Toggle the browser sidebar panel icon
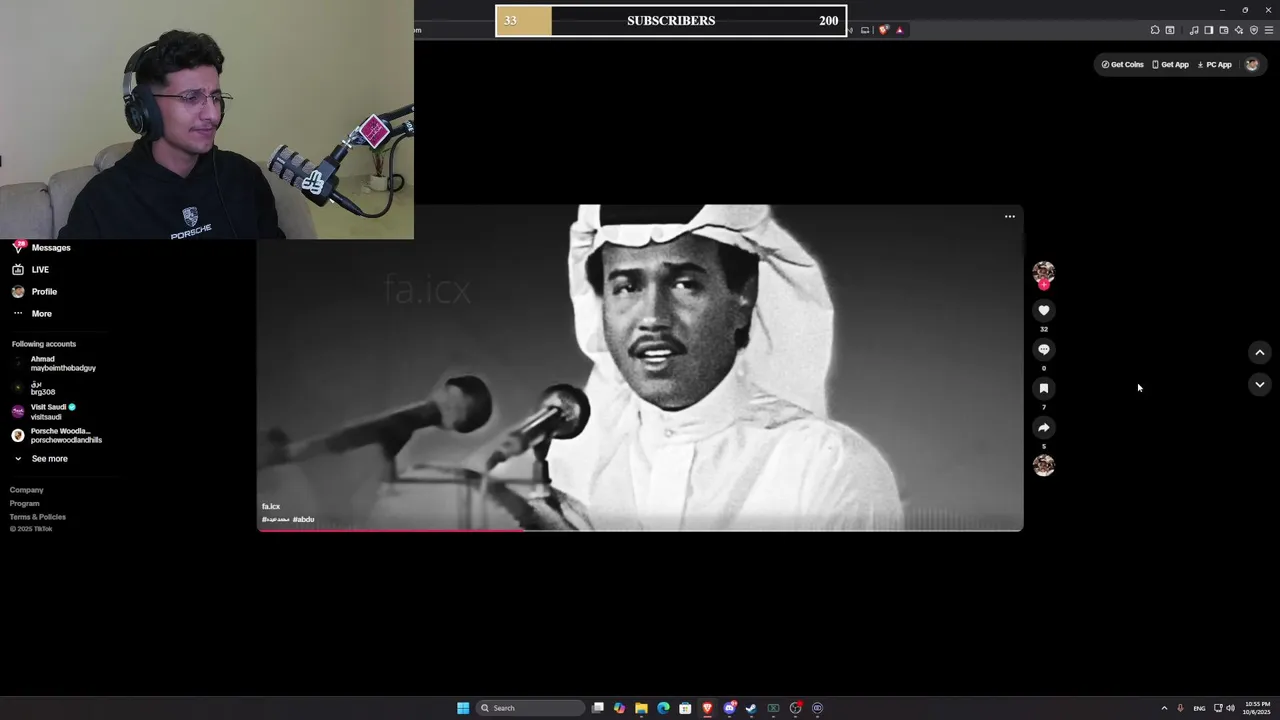The height and width of the screenshot is (720, 1280). click(x=1208, y=30)
